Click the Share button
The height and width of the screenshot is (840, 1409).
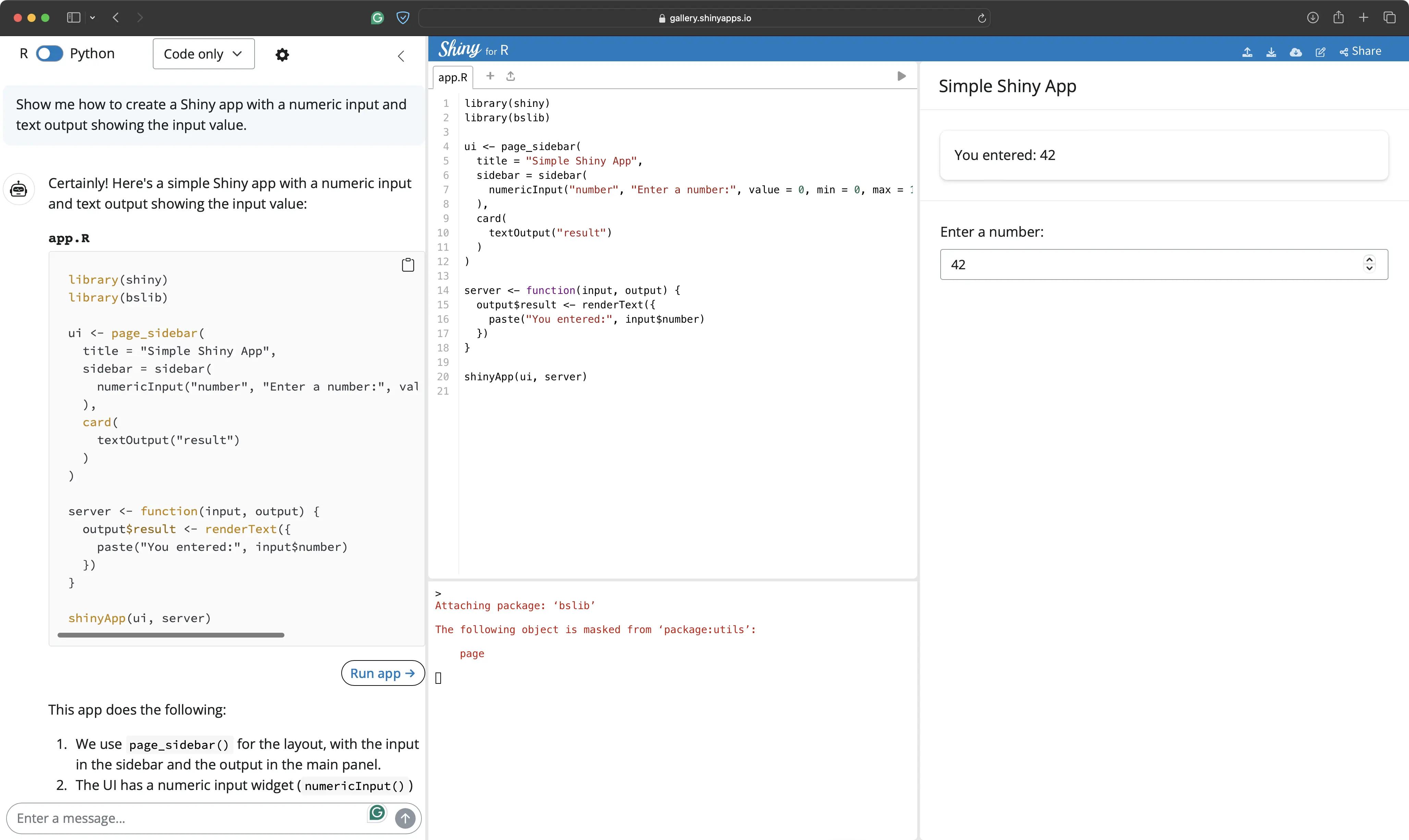pos(1360,51)
